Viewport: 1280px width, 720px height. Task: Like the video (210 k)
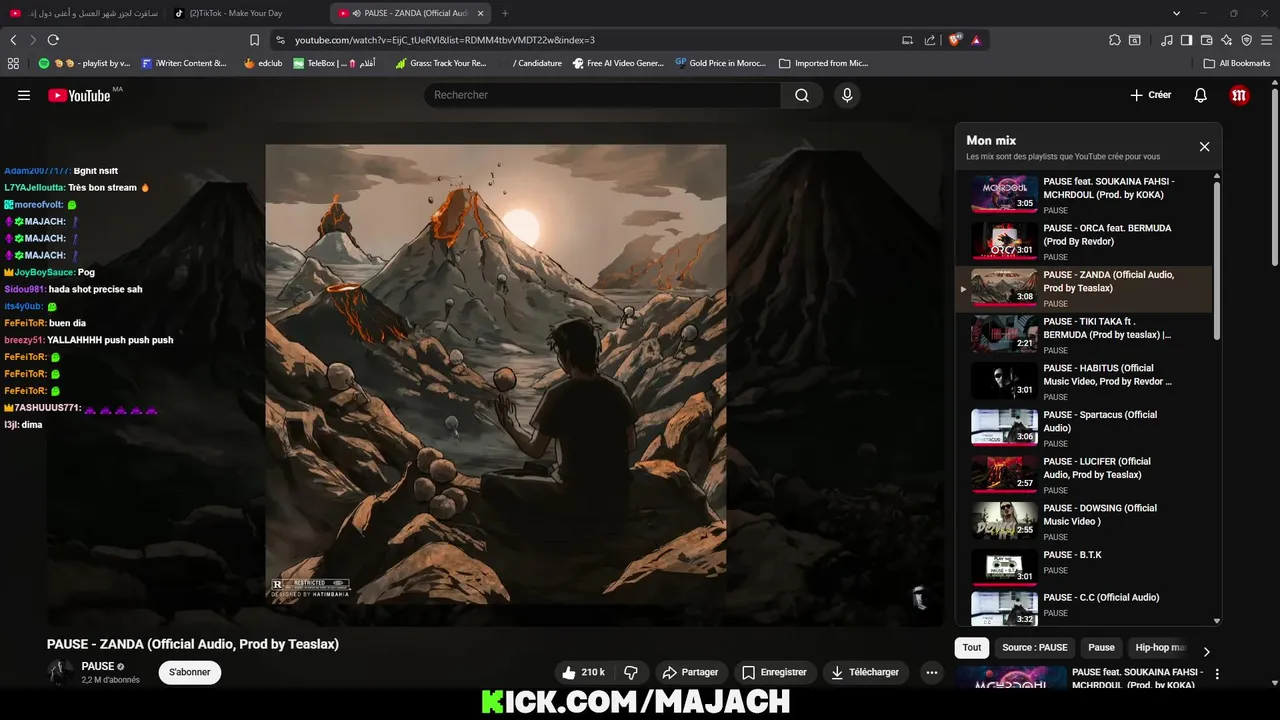[583, 672]
